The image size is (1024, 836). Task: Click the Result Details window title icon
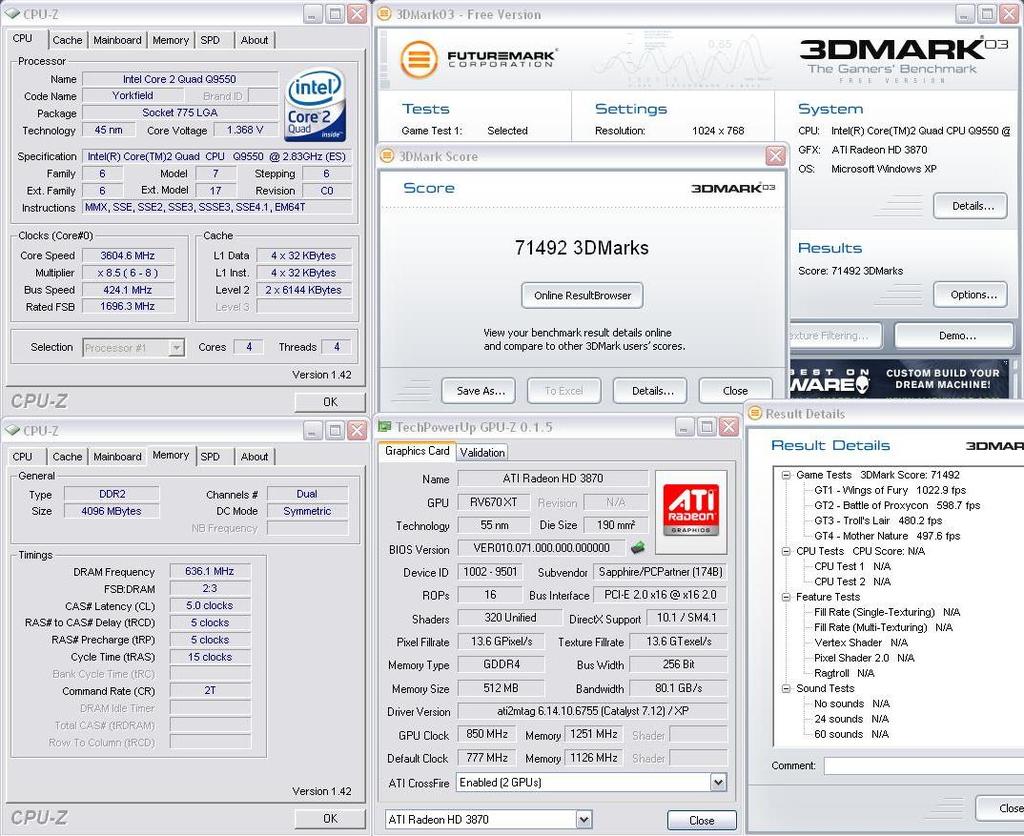755,413
